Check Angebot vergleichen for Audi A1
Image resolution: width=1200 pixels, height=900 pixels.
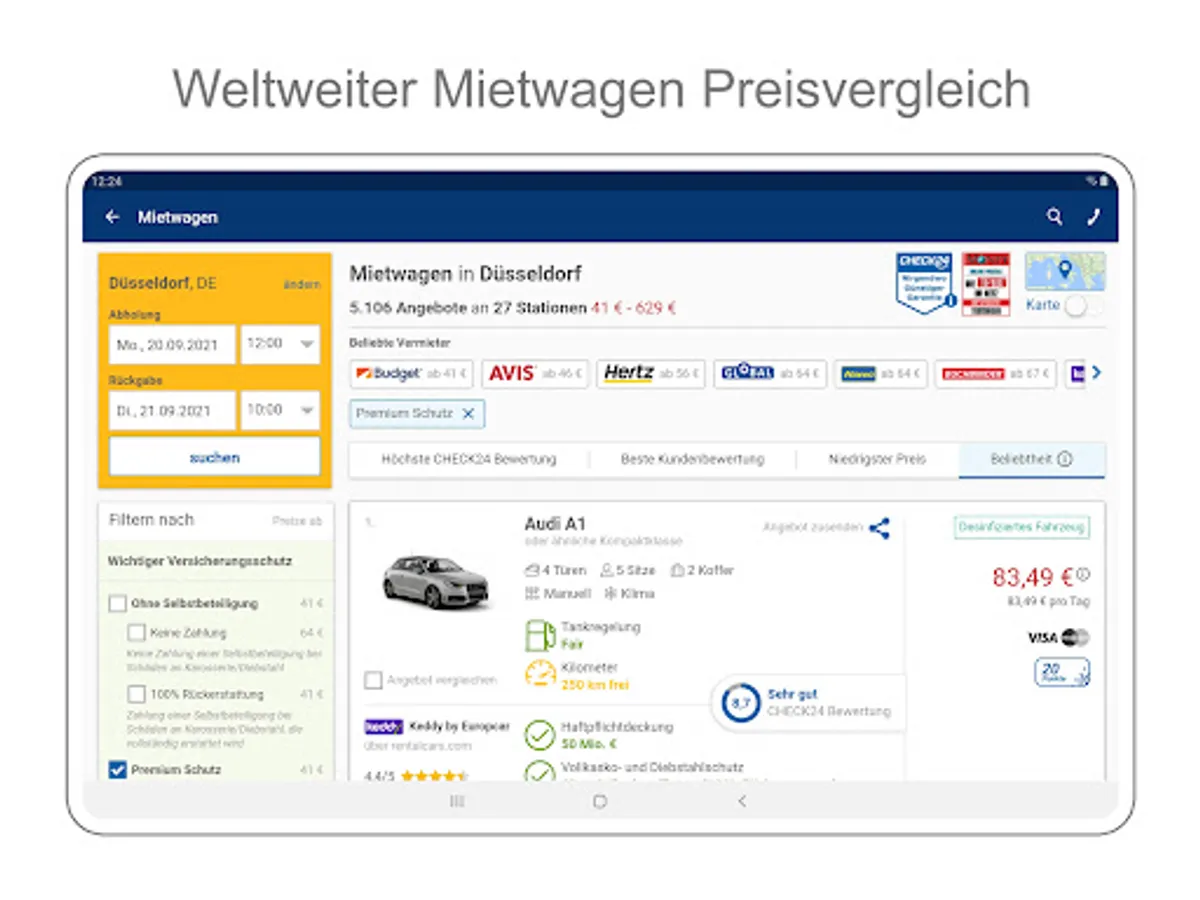pos(373,680)
